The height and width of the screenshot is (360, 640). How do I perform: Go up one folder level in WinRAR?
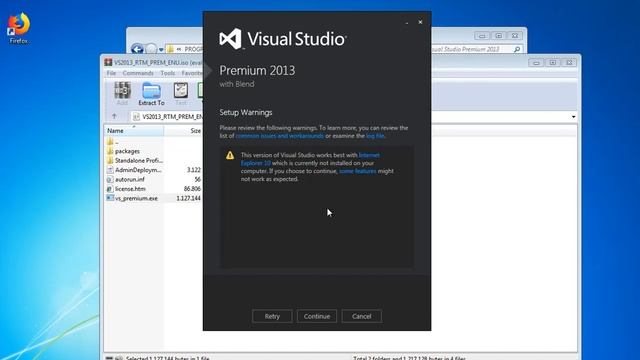pyautogui.click(x=114, y=116)
